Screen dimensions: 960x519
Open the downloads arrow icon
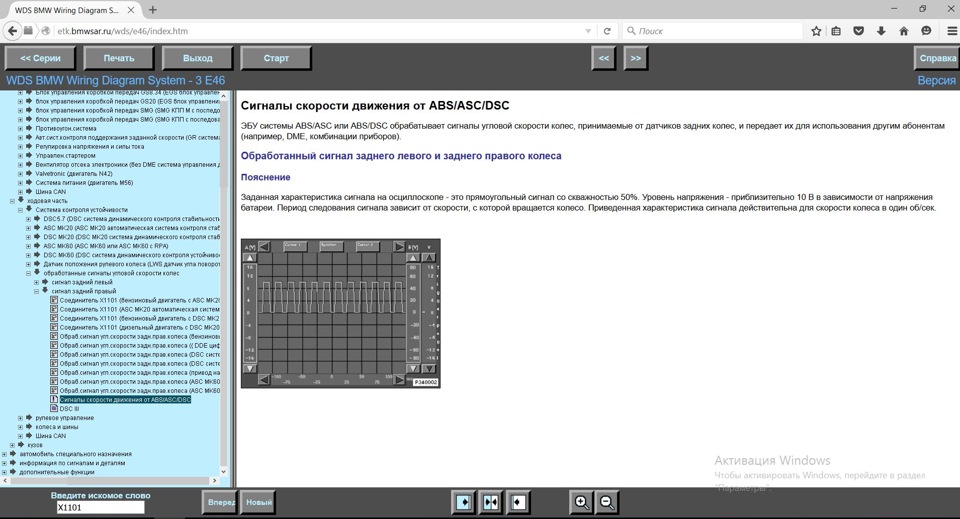coord(881,31)
